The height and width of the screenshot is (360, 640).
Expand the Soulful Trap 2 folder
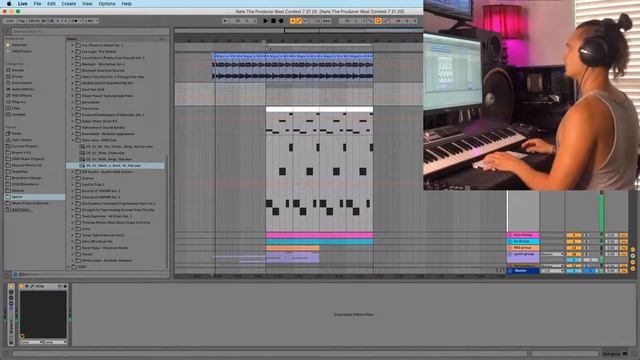click(73, 184)
